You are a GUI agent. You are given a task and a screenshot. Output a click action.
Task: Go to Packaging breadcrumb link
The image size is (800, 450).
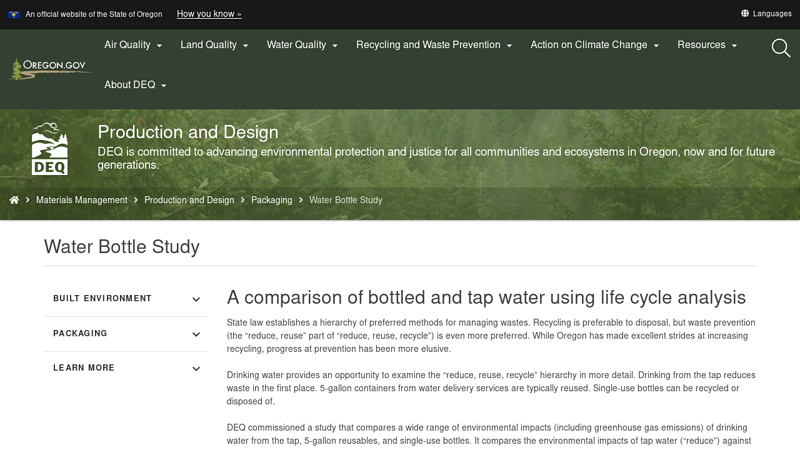(x=271, y=200)
